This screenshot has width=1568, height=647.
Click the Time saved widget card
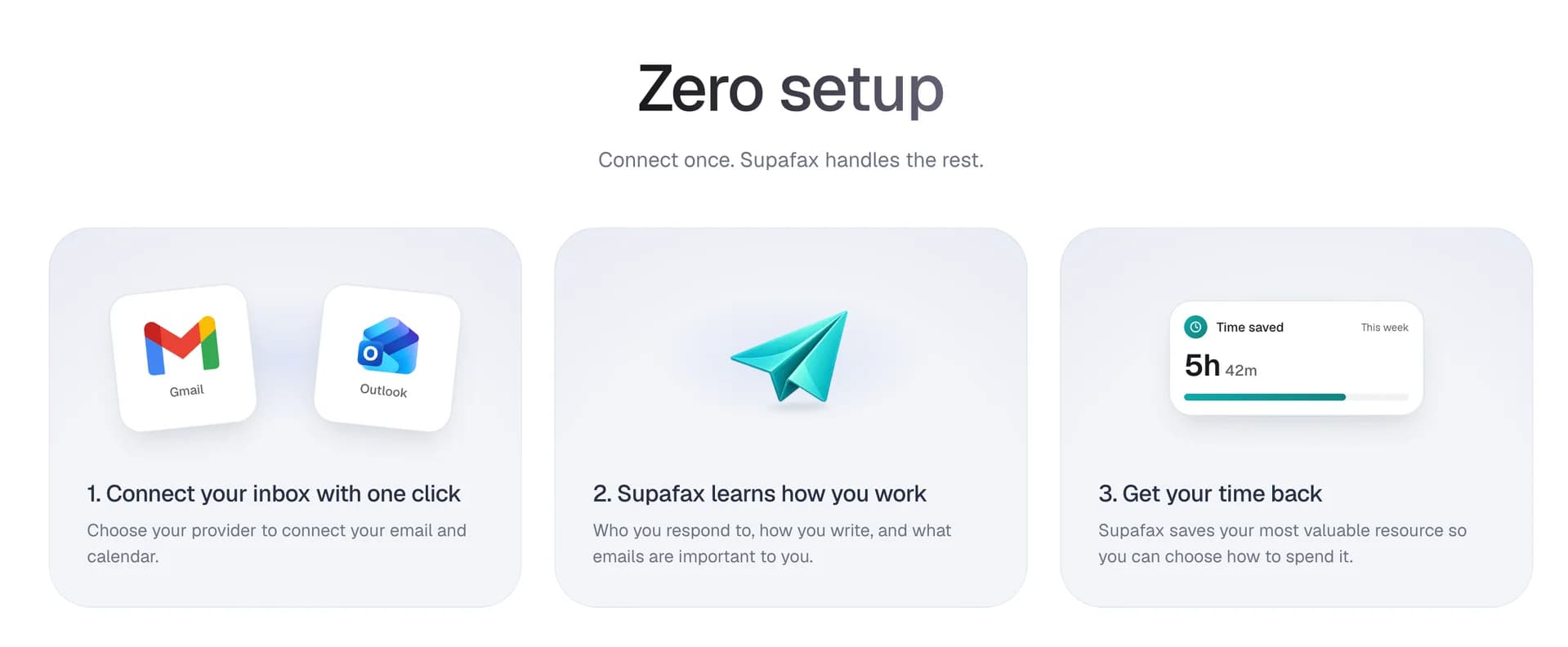(1296, 358)
